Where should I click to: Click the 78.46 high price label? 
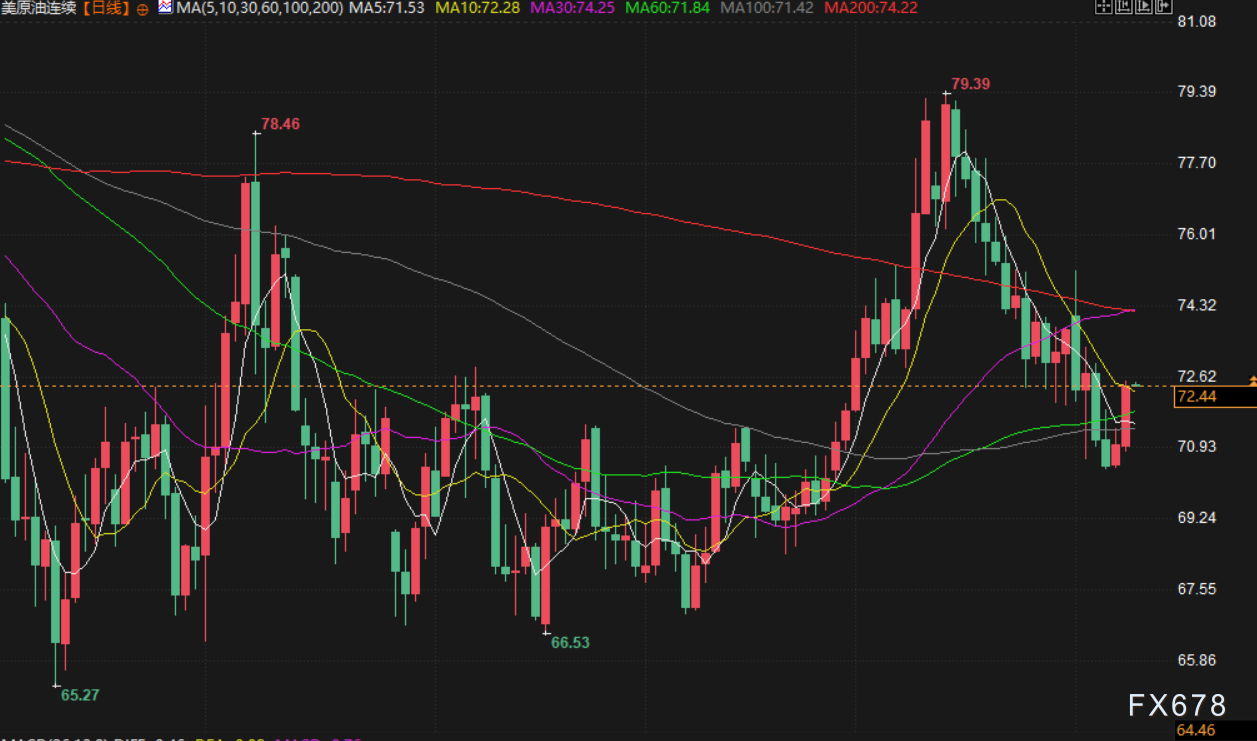click(280, 124)
